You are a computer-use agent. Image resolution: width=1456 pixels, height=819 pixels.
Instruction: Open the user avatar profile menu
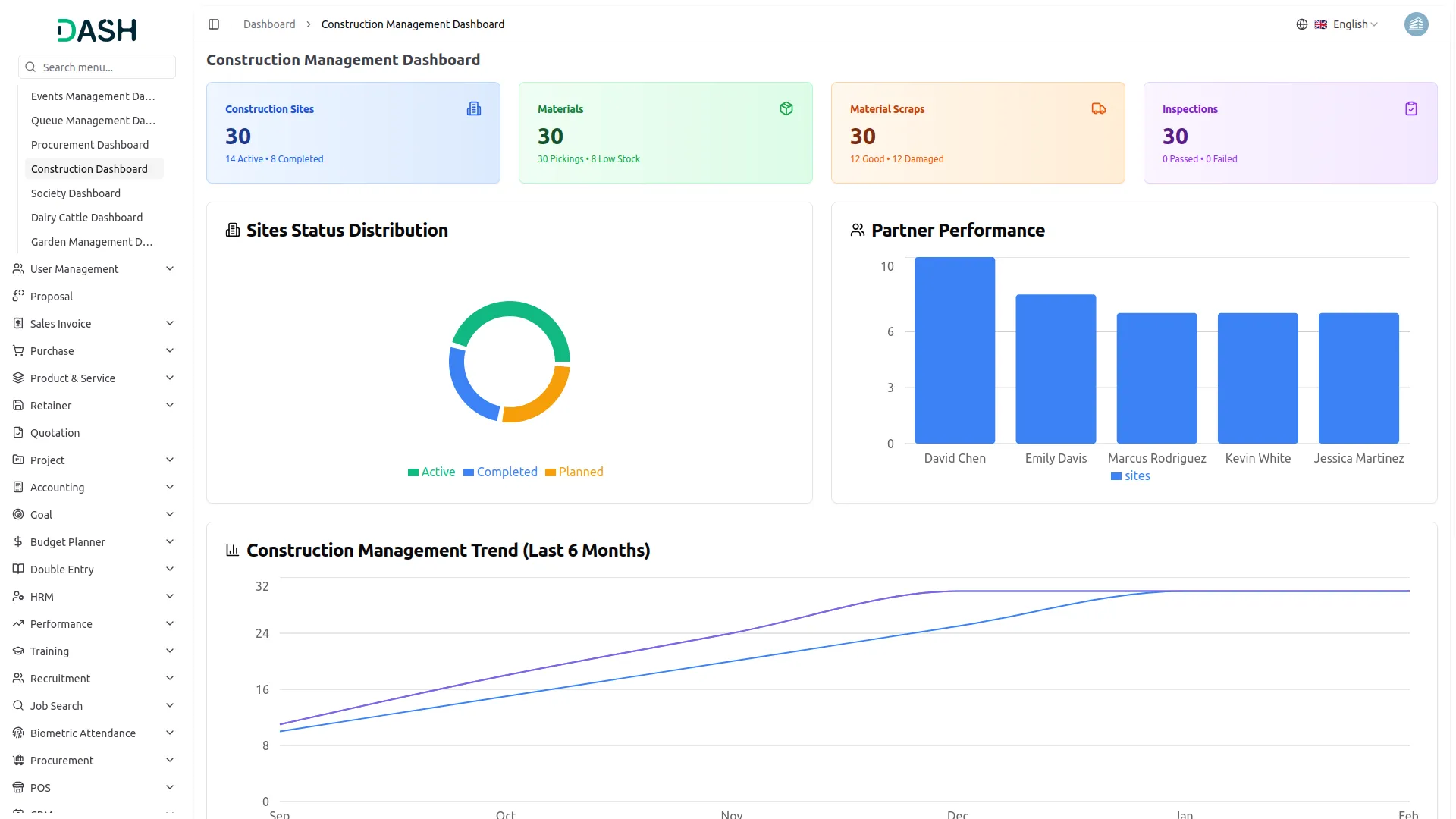[x=1416, y=24]
